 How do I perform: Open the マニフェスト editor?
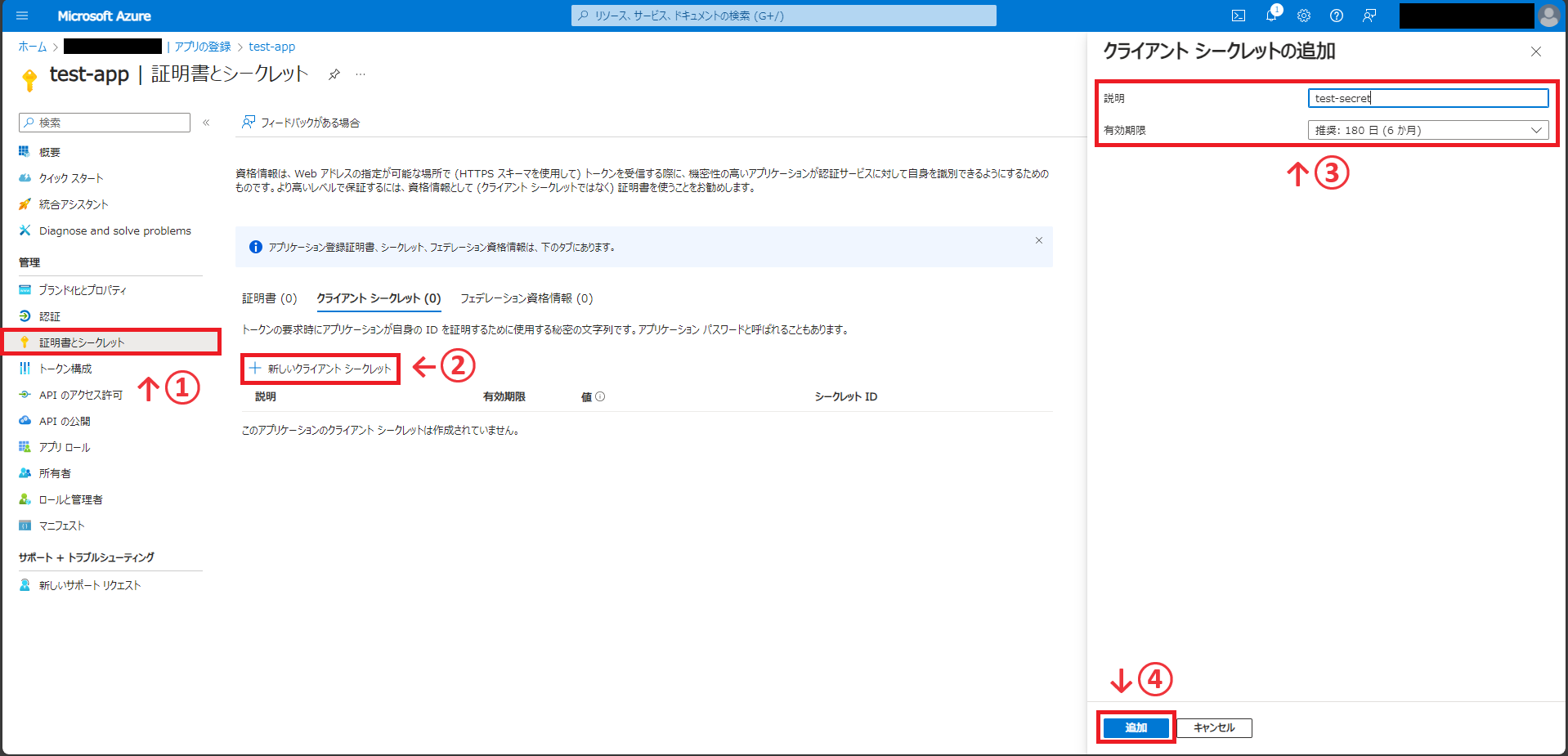pyautogui.click(x=60, y=526)
